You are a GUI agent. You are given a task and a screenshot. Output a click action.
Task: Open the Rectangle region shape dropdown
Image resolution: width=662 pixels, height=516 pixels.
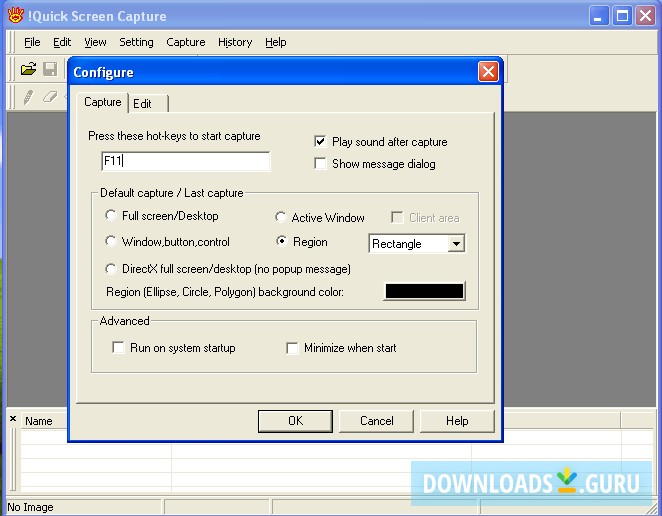click(x=456, y=244)
